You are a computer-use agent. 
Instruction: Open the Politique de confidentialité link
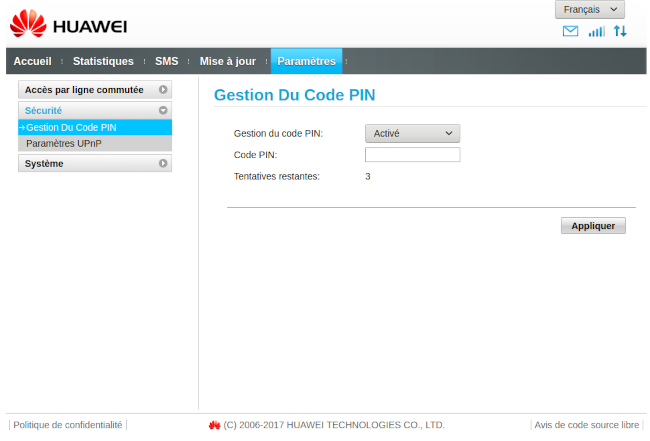68,425
